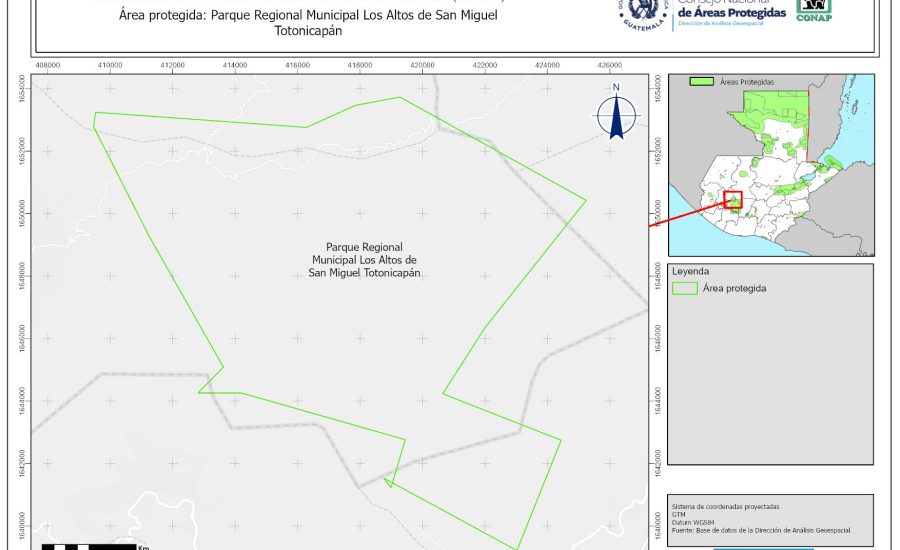Viewport: 900px width, 550px height.
Task: Click 'Sistema de coordenadas proyectadas' text
Action: tap(725, 507)
